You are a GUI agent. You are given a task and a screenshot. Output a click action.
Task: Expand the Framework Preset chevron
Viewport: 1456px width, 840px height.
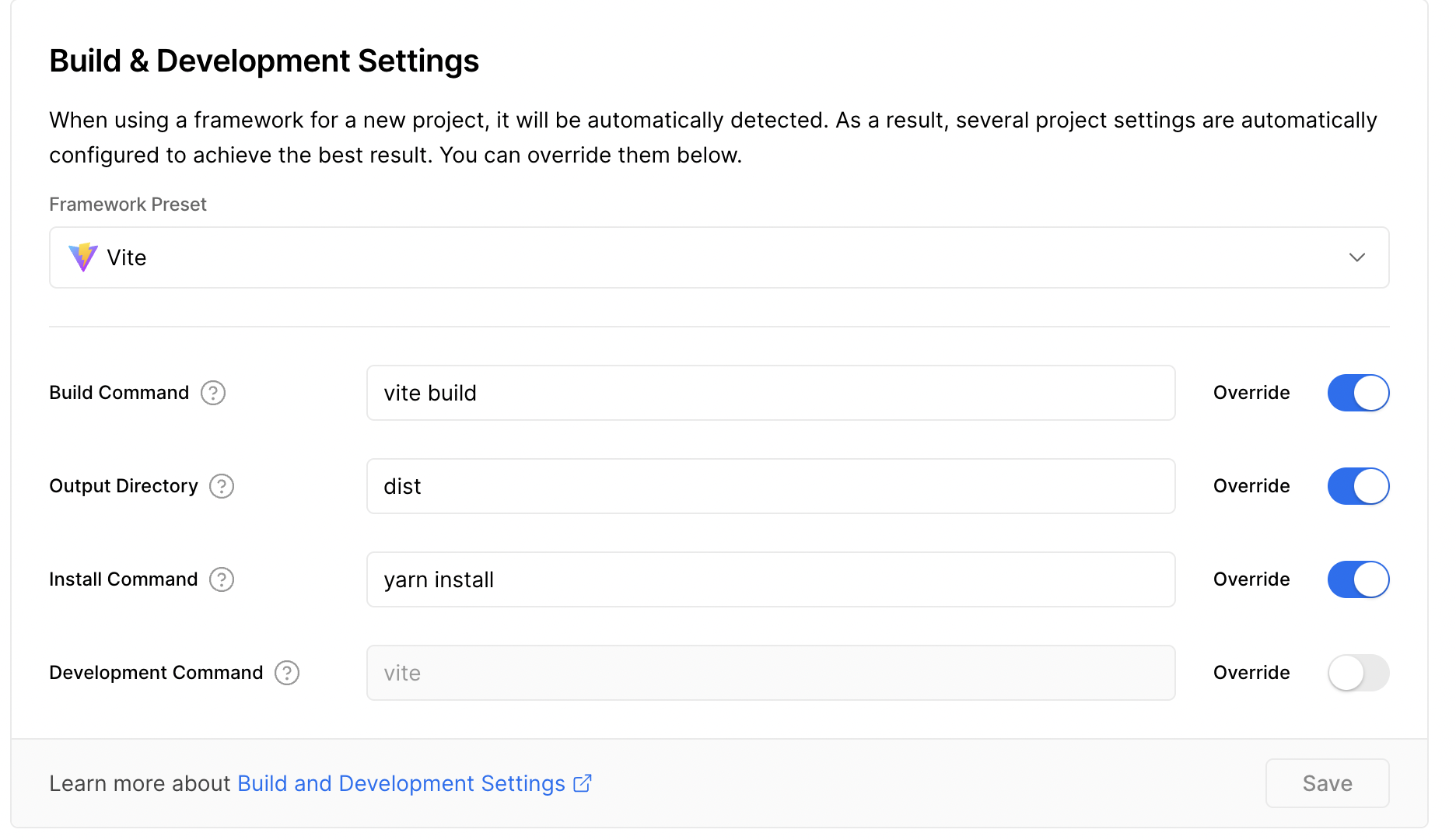[x=1356, y=257]
